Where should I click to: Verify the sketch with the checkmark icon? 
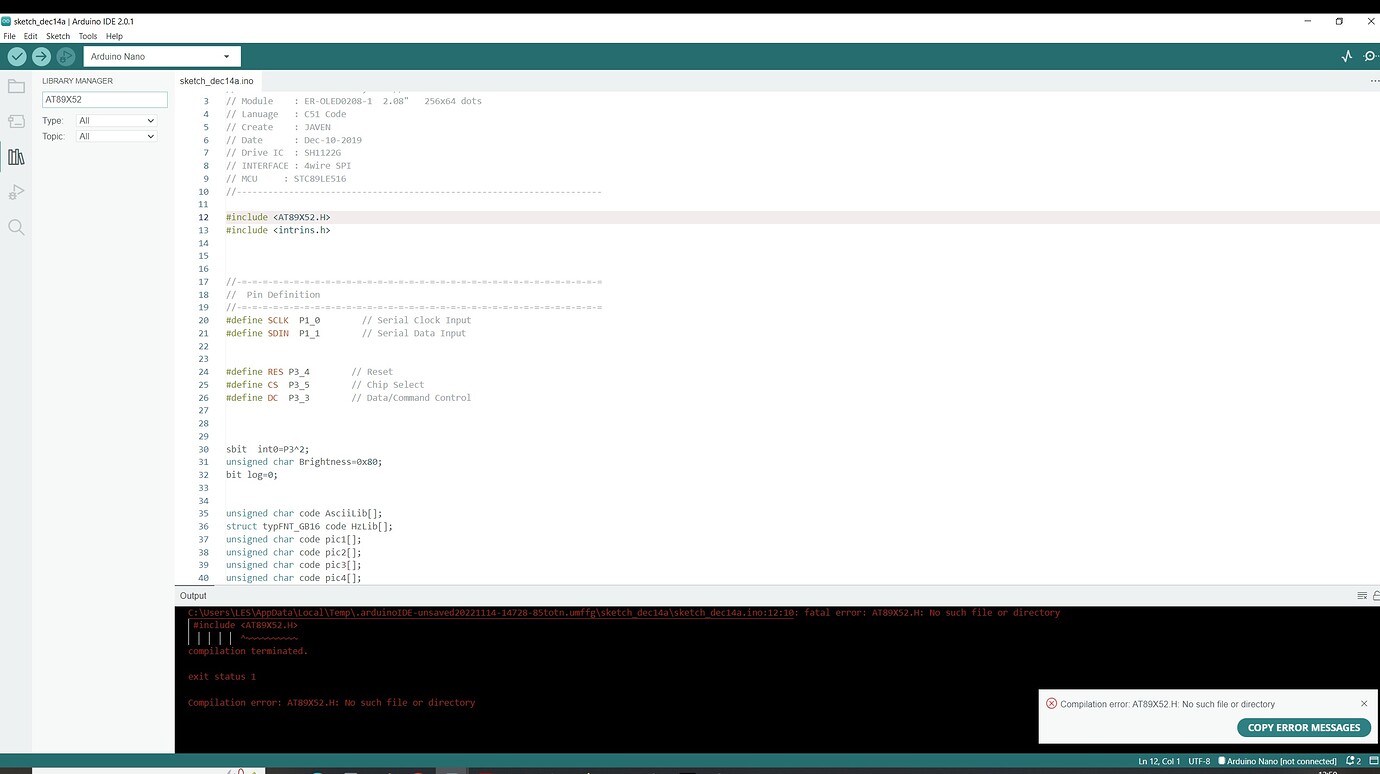[x=16, y=56]
